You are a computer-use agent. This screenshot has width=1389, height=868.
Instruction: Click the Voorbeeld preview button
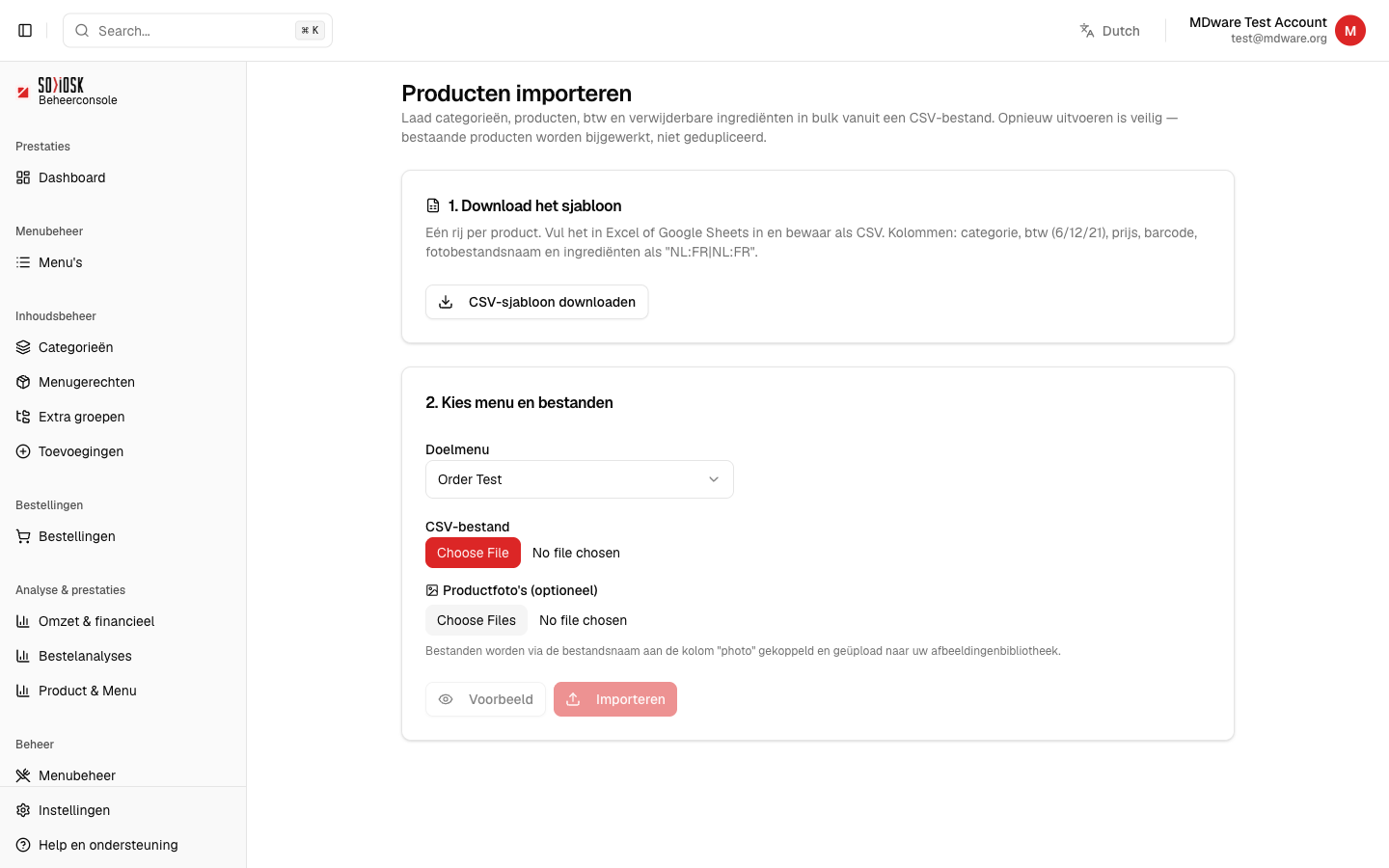[x=485, y=699]
